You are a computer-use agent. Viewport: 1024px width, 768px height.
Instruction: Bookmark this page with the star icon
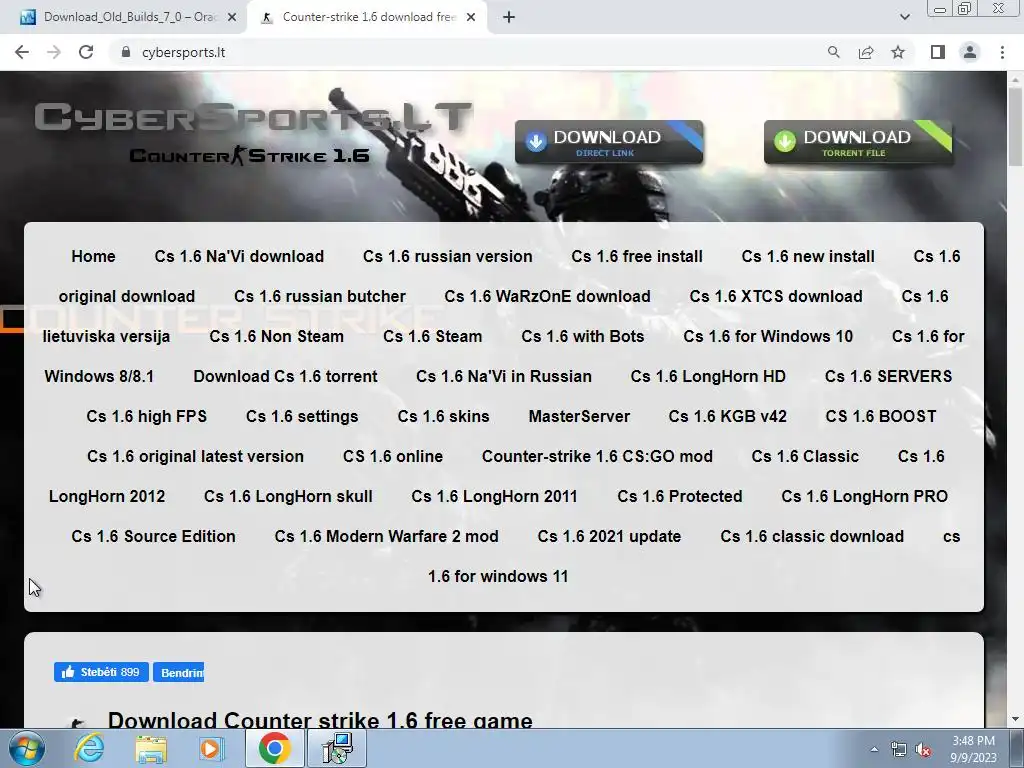click(x=898, y=52)
